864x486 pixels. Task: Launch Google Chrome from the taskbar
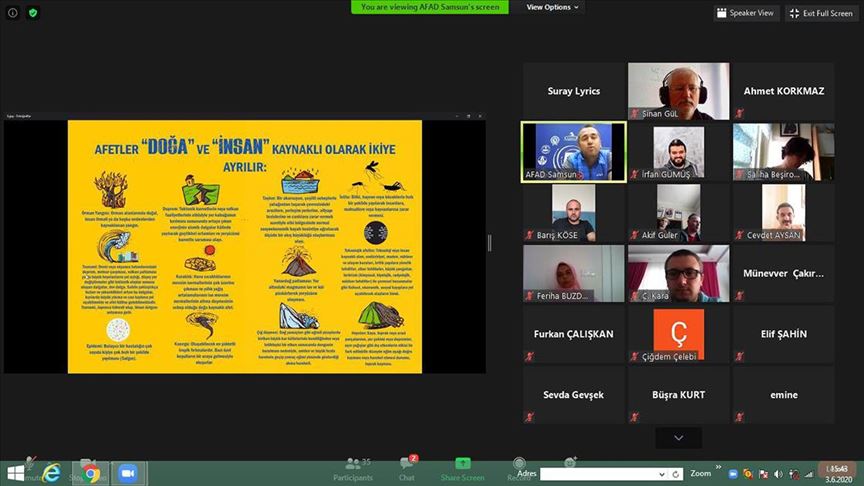(91, 474)
